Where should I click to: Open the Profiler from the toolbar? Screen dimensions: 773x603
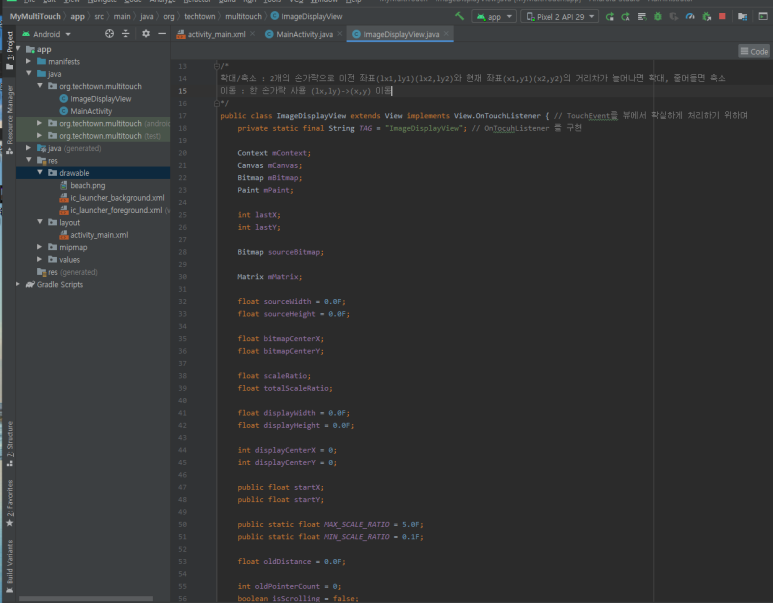click(689, 17)
